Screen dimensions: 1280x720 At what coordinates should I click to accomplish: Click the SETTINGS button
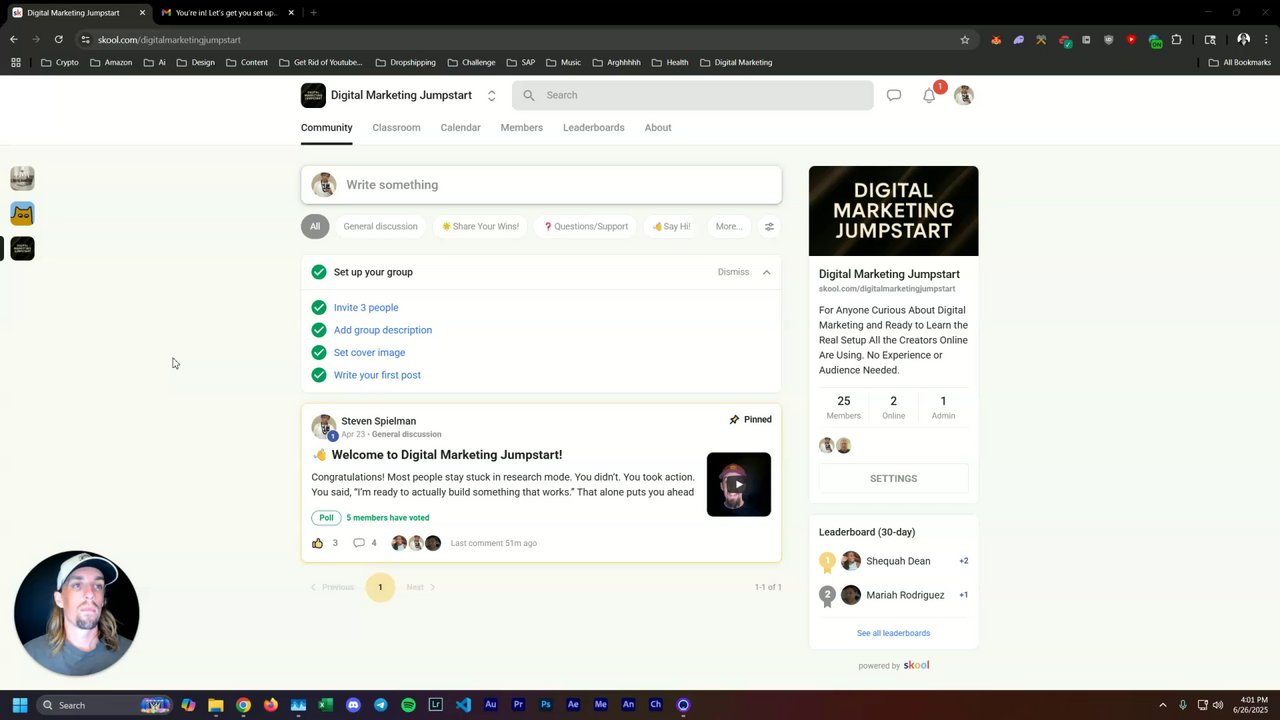893,479
